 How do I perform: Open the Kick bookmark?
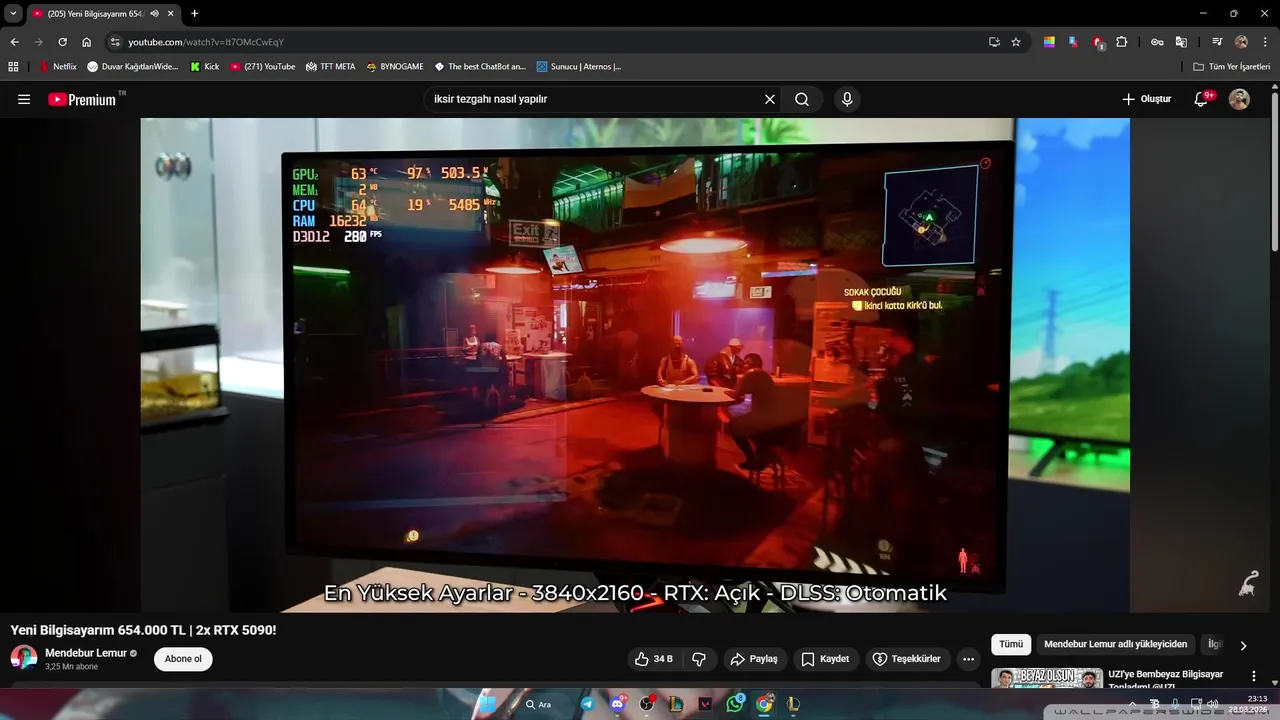(x=205, y=67)
